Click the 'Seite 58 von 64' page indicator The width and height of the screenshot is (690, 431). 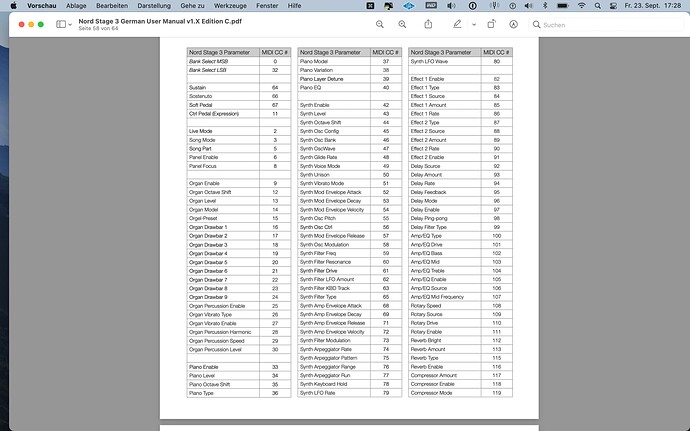(99, 29)
